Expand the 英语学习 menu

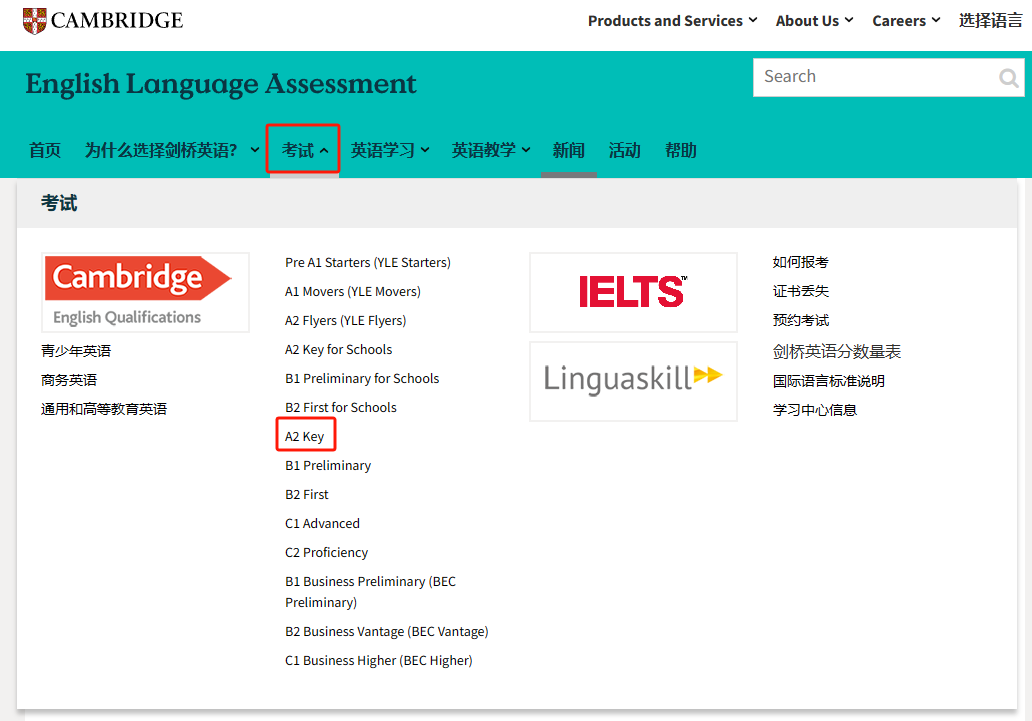390,150
